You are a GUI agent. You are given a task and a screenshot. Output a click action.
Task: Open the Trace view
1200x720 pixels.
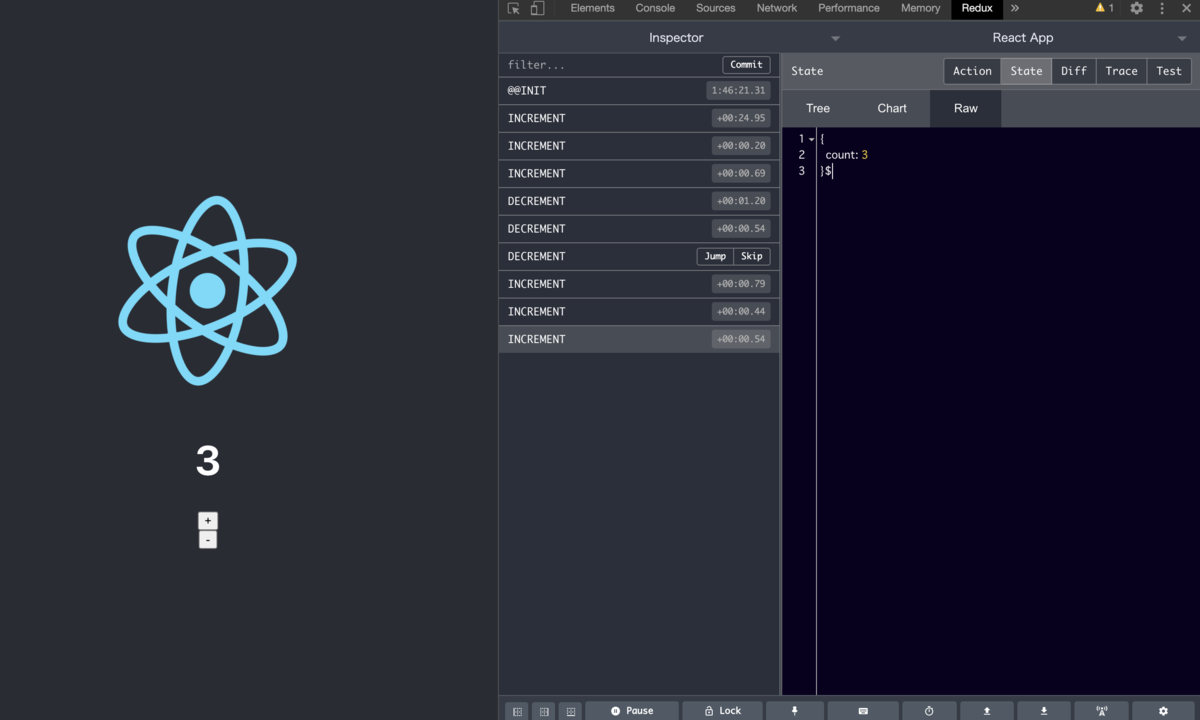pos(1121,71)
